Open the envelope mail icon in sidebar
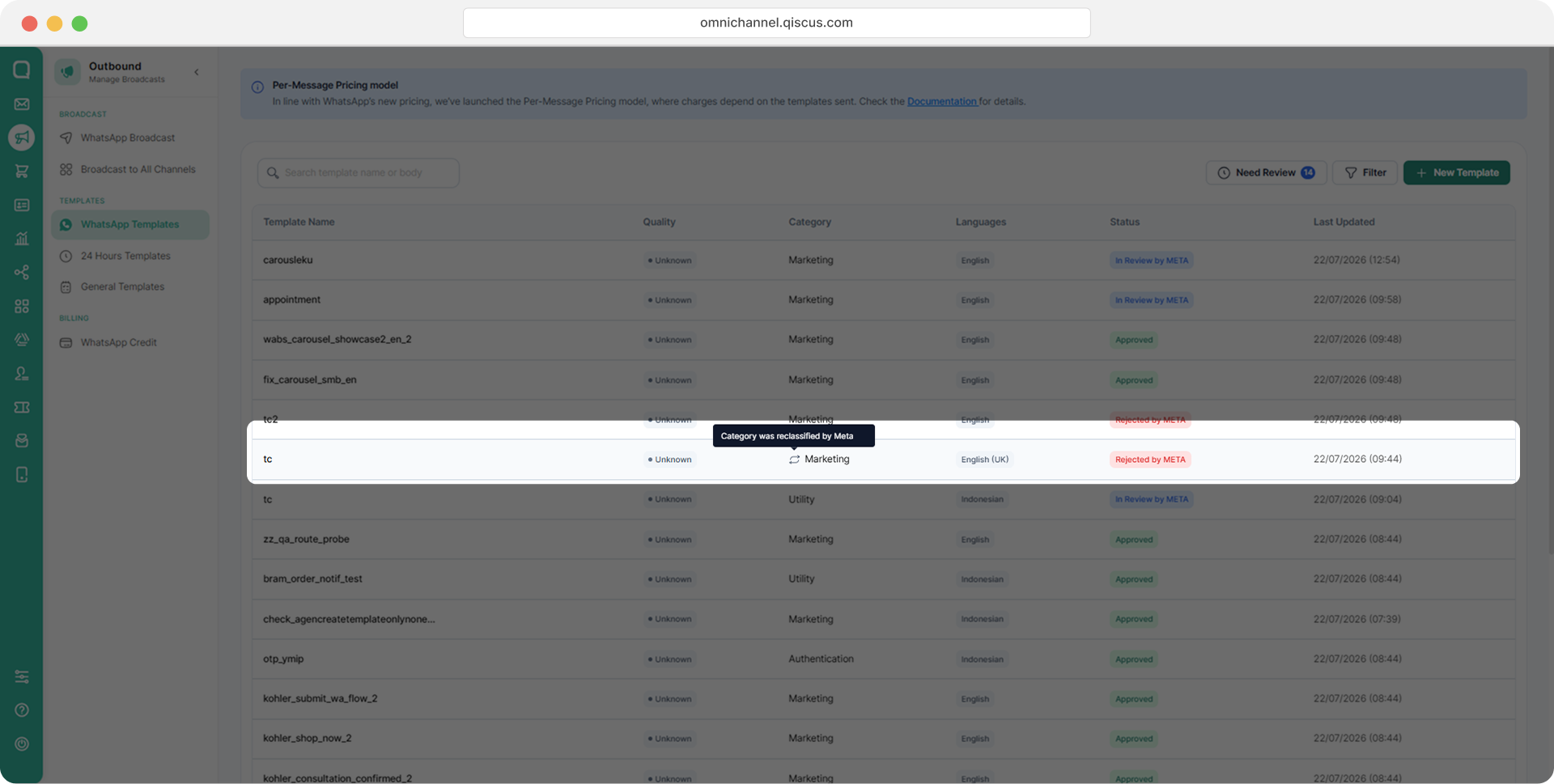Image resolution: width=1554 pixels, height=784 pixels. [x=22, y=104]
